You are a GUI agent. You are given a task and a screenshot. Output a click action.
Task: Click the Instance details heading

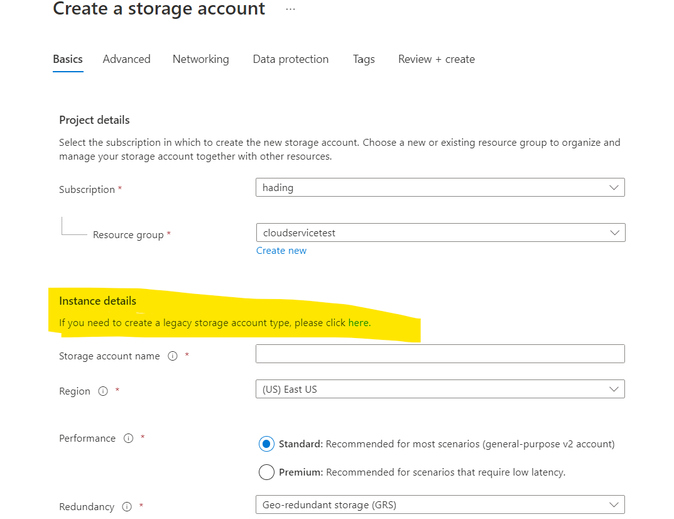pyautogui.click(x=98, y=301)
